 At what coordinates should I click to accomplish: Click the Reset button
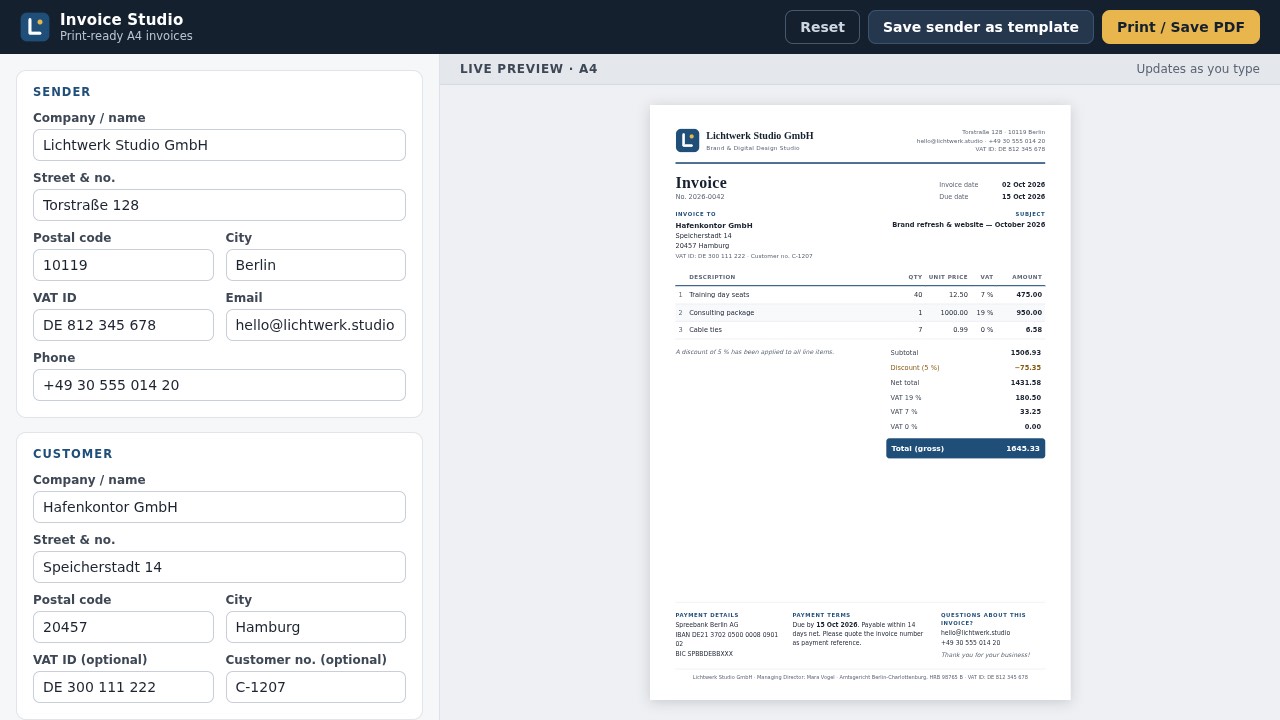click(822, 27)
